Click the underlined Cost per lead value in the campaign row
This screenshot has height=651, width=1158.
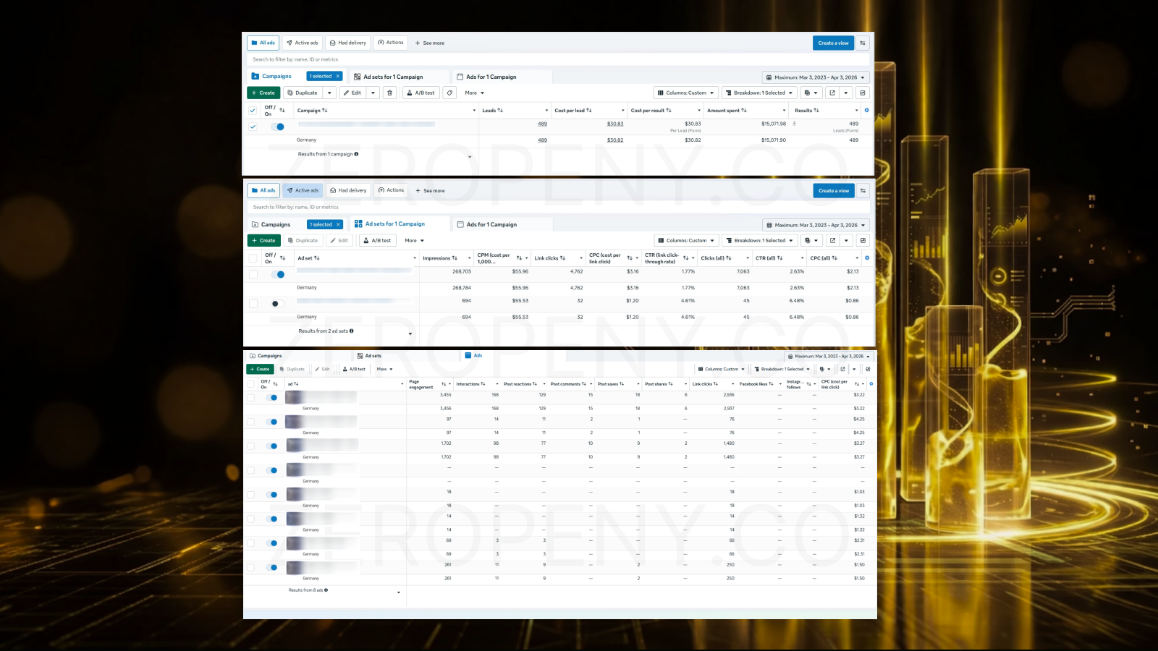[x=615, y=124]
